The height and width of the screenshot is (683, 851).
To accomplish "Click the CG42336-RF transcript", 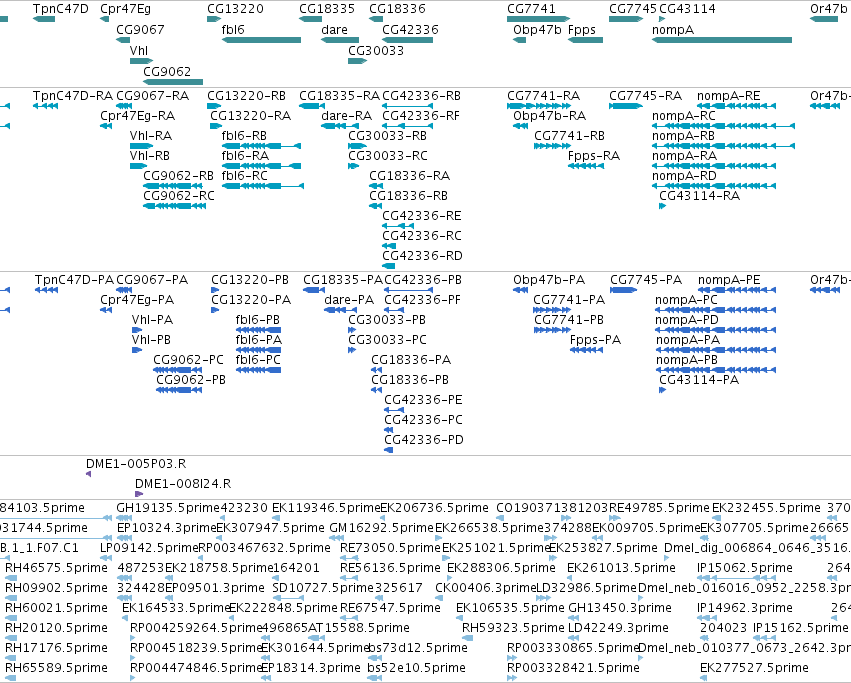I will pos(407,126).
